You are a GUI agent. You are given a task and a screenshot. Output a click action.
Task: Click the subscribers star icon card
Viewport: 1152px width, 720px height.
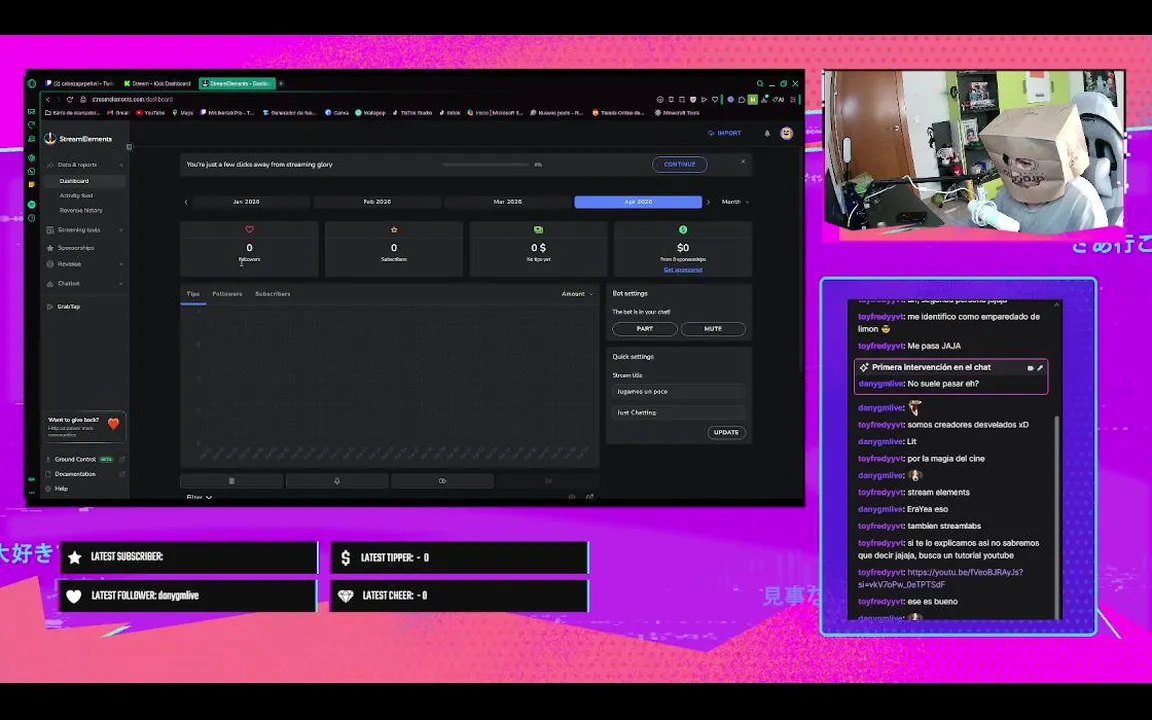(x=394, y=248)
